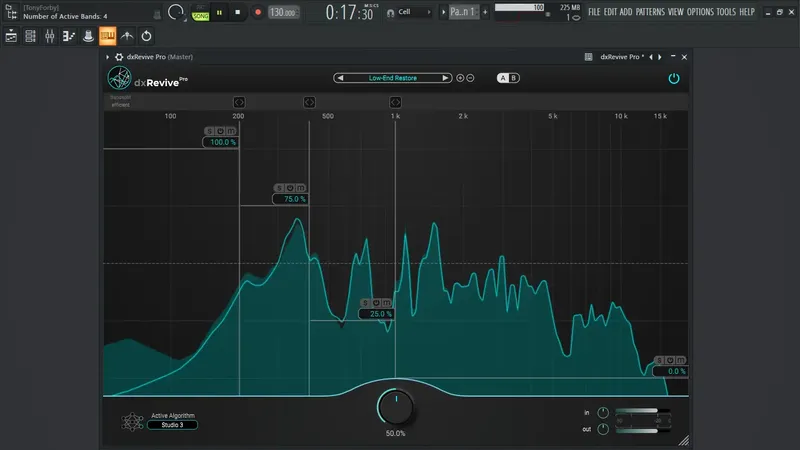Screen dimensions: 800x450
Task: Solo the 25.0 % band
Action: (x=365, y=303)
